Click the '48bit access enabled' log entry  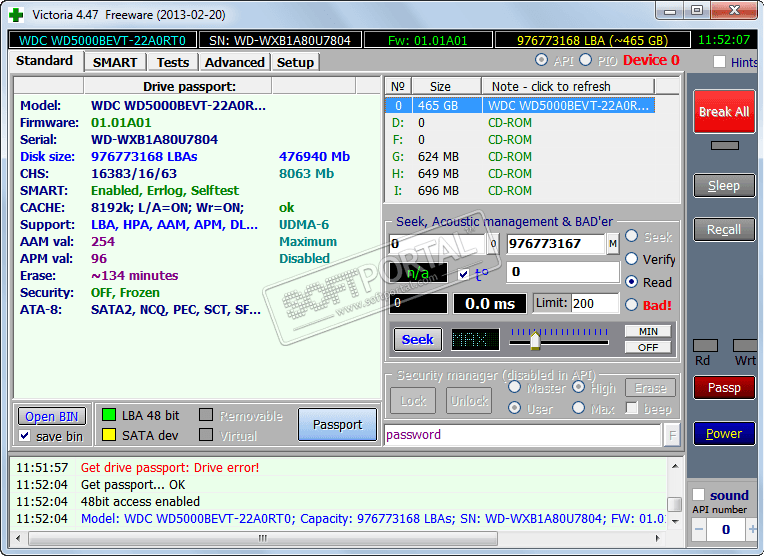[x=140, y=501]
